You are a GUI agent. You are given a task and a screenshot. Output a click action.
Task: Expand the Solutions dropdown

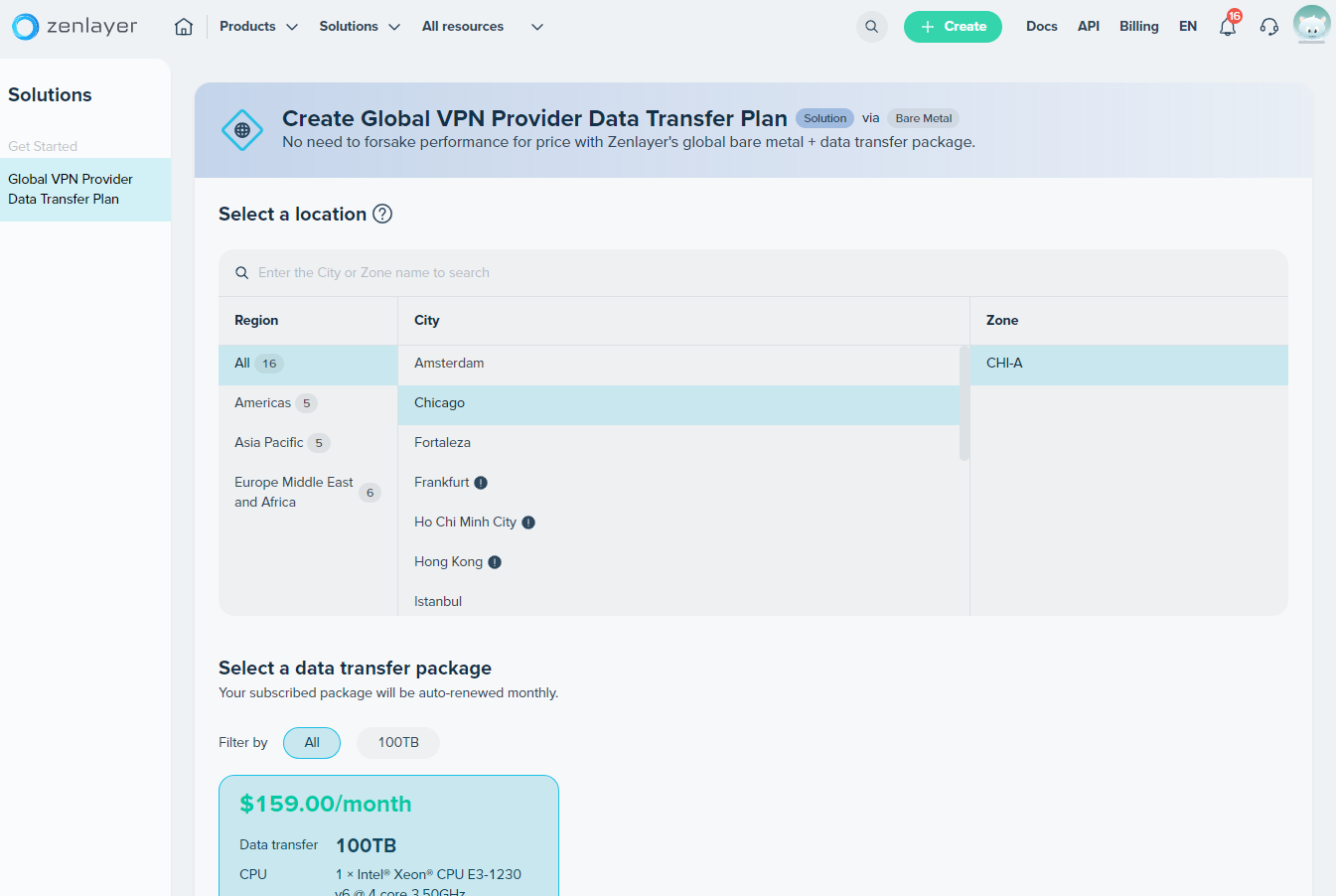click(360, 27)
